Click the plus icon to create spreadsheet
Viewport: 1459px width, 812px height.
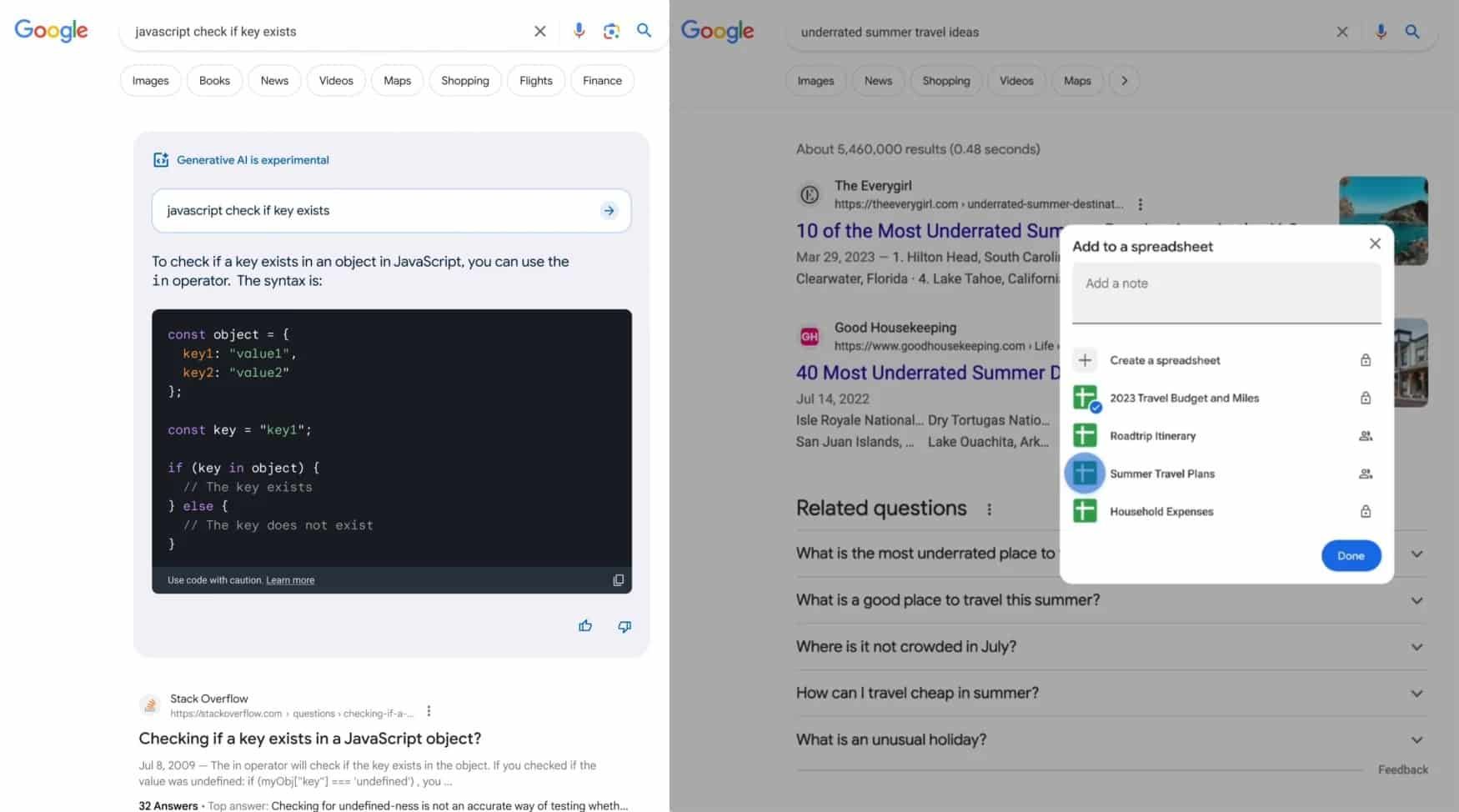click(x=1085, y=360)
